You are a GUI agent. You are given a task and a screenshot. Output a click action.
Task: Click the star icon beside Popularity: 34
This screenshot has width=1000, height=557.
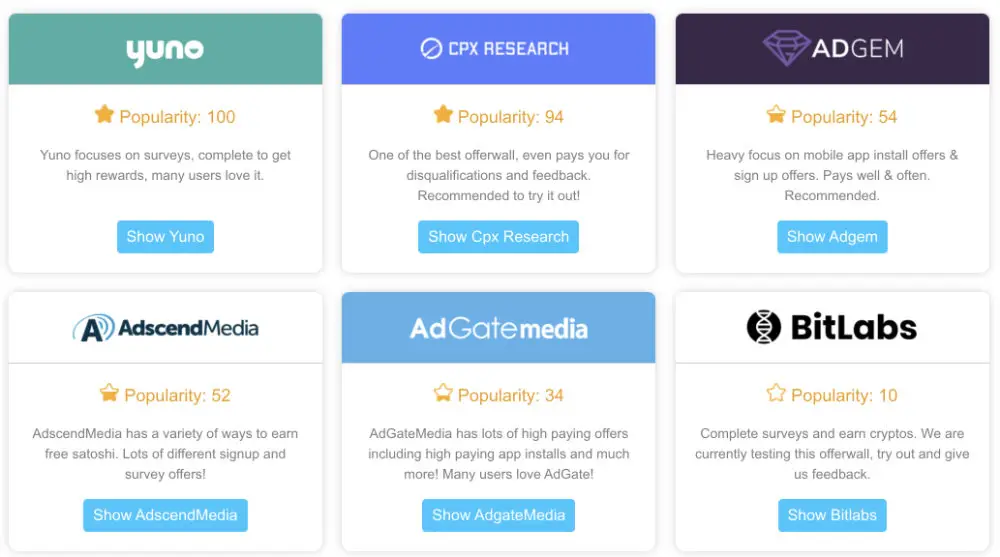(x=443, y=393)
